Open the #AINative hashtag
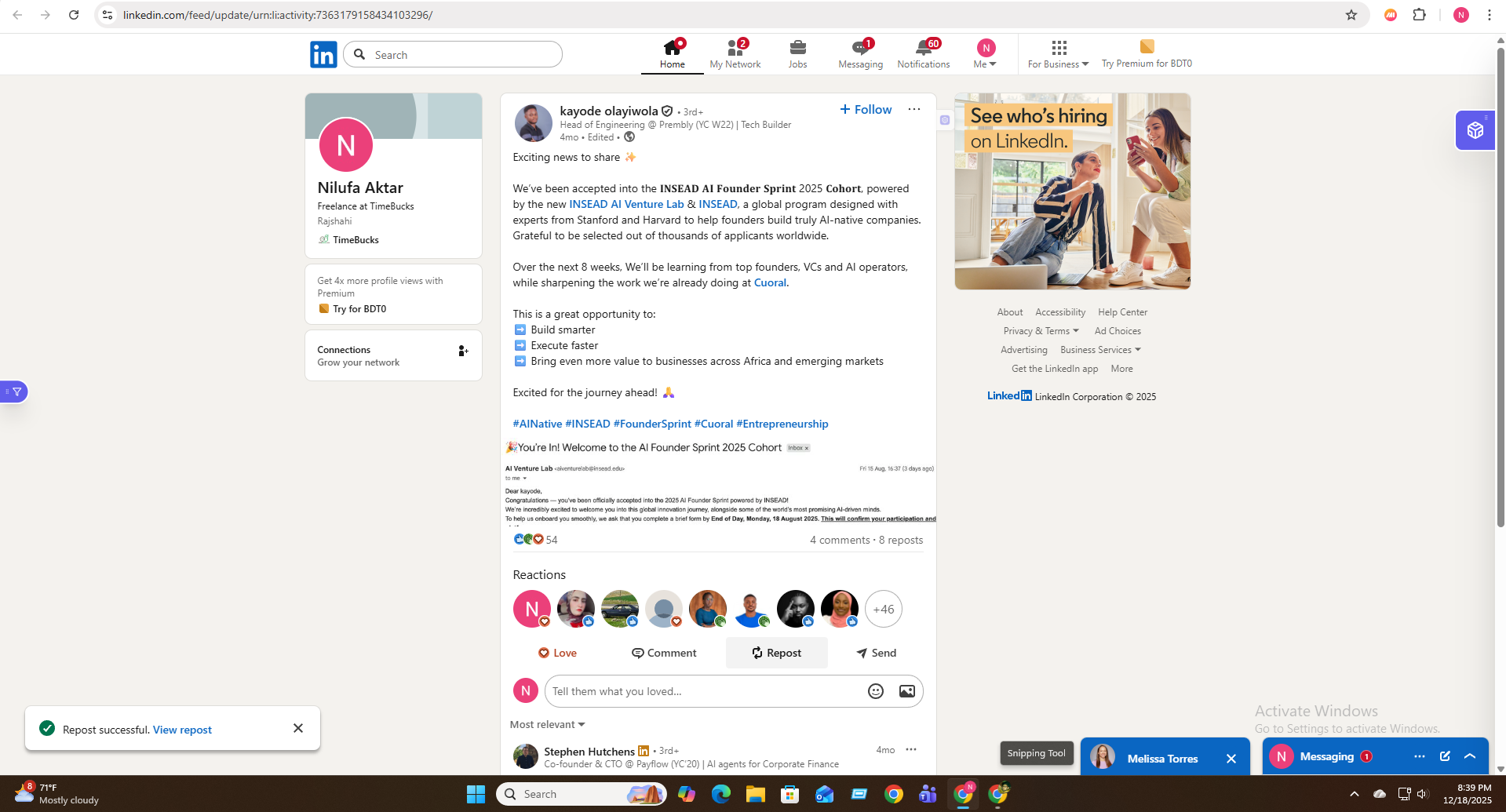The image size is (1506, 812). (x=538, y=424)
